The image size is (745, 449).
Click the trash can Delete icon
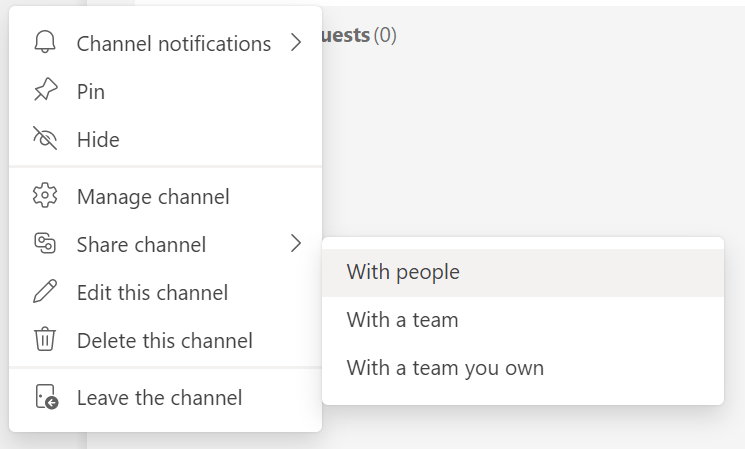[45, 340]
